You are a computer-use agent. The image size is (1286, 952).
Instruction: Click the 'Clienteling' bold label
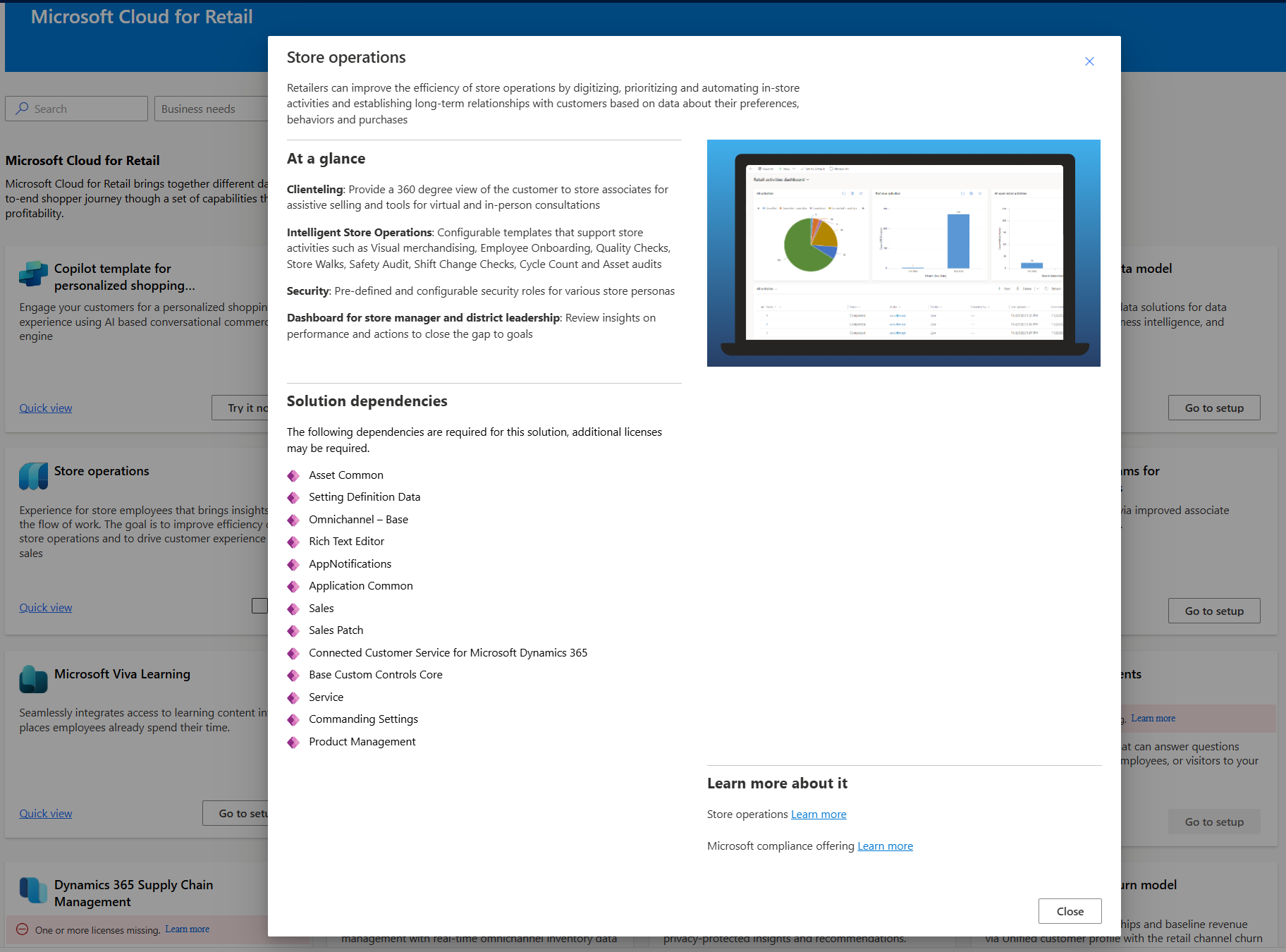[314, 189]
